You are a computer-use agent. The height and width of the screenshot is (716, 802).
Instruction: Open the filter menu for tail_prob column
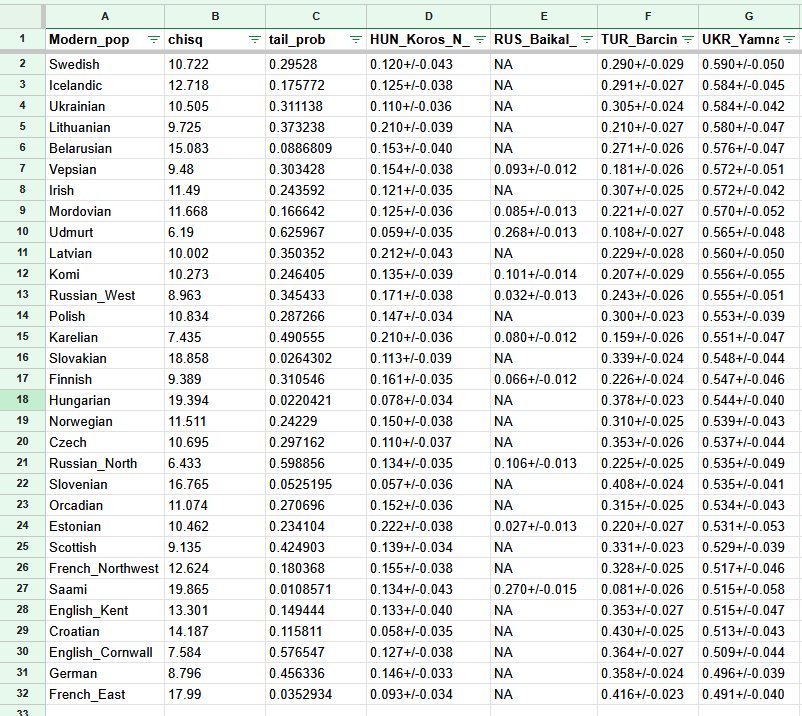[355, 39]
